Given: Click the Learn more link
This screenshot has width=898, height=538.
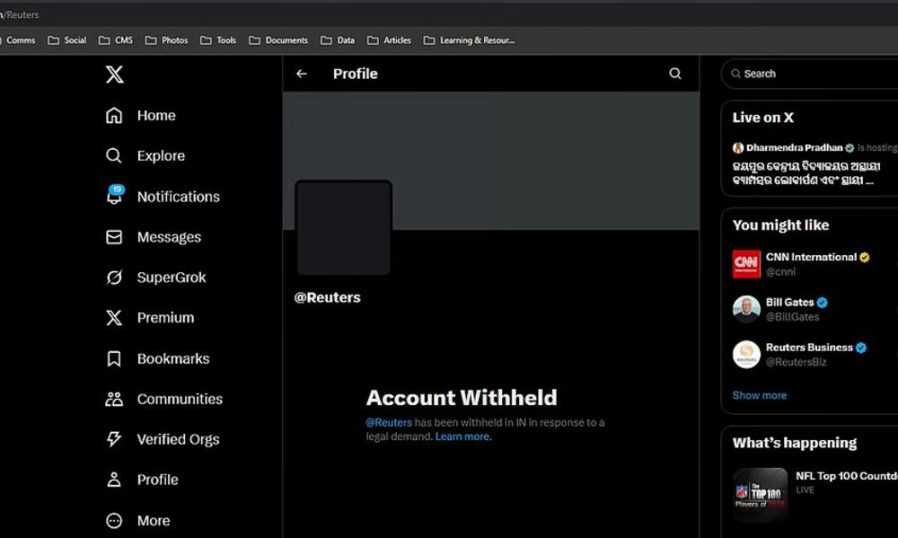Looking at the screenshot, I should [463, 437].
